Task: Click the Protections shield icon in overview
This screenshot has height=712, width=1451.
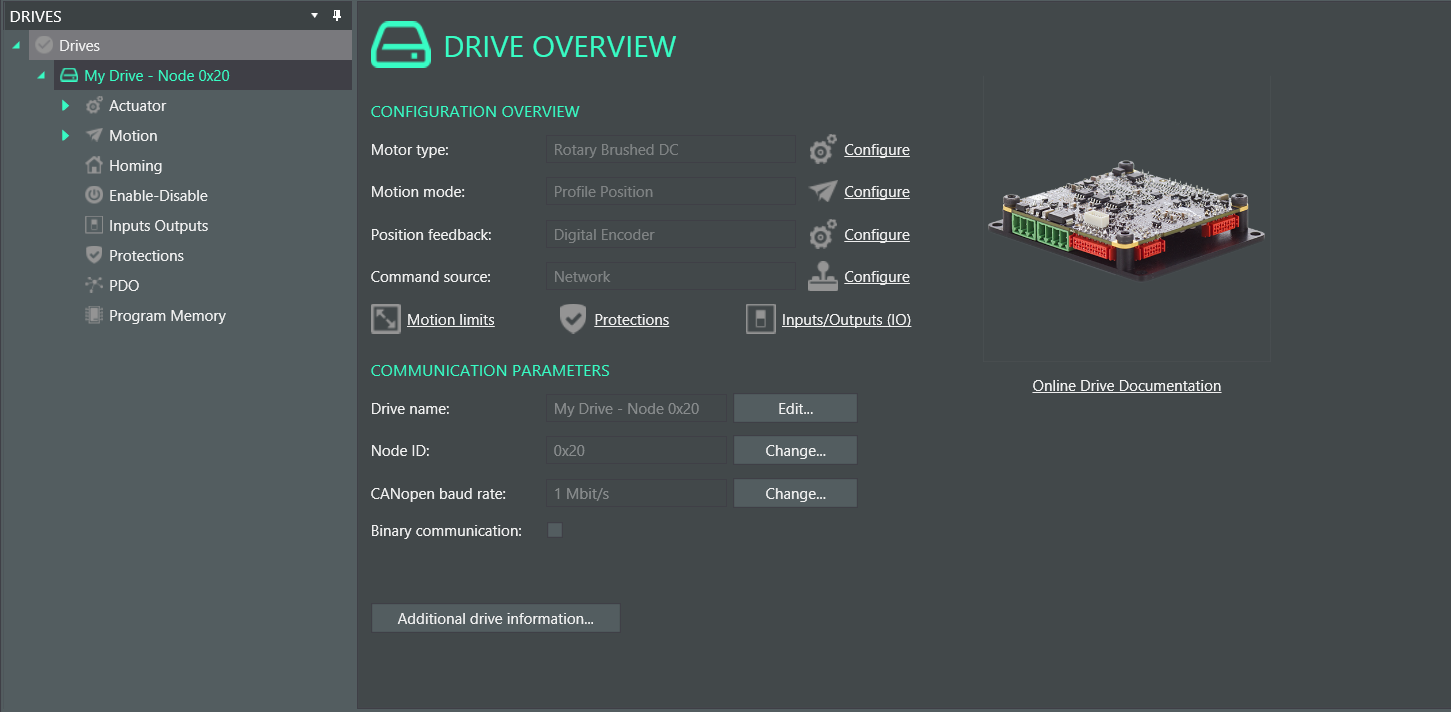Action: tap(572, 320)
